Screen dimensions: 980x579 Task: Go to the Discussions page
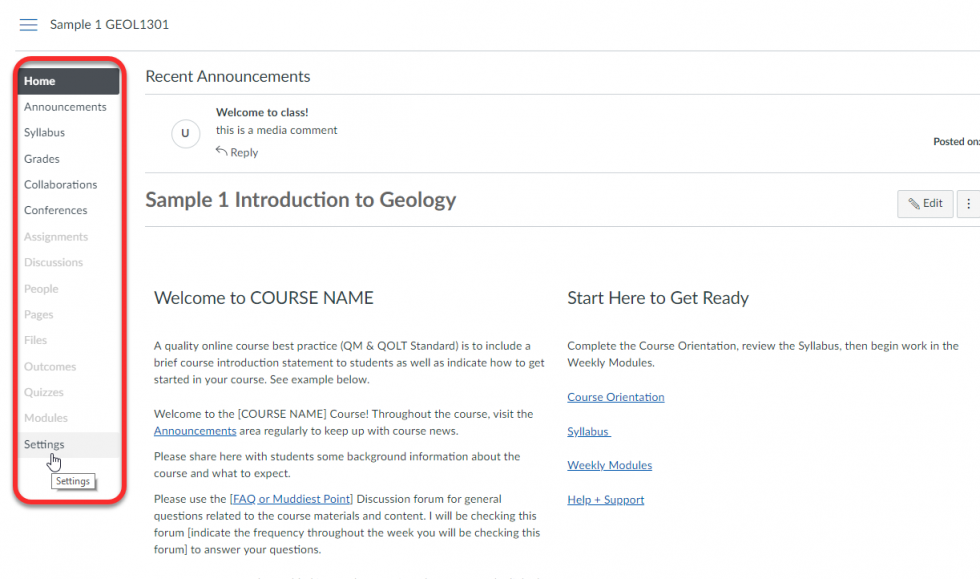pos(53,262)
